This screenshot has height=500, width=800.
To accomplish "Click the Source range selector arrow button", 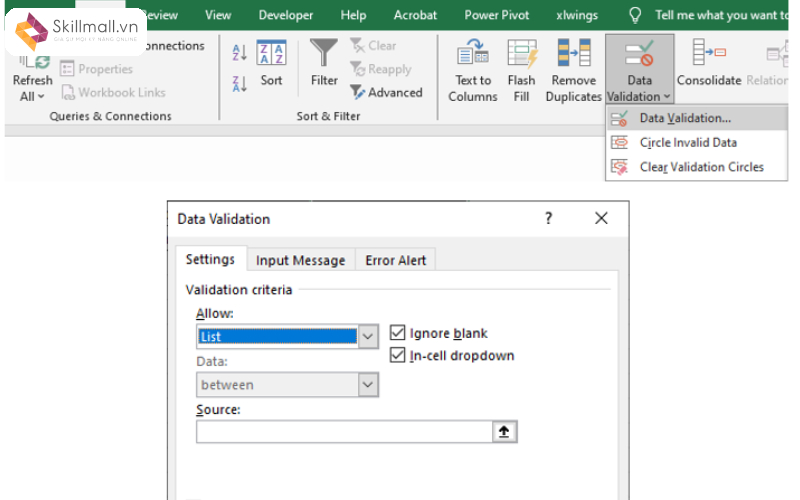I will [504, 432].
